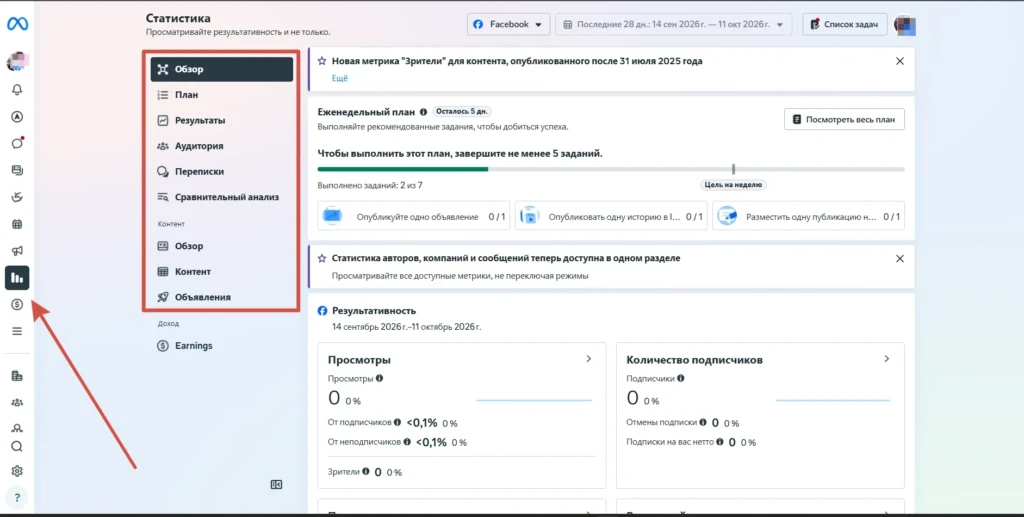Open the all tools hamburger icon
This screenshot has width=1024, height=517.
pyautogui.click(x=17, y=331)
